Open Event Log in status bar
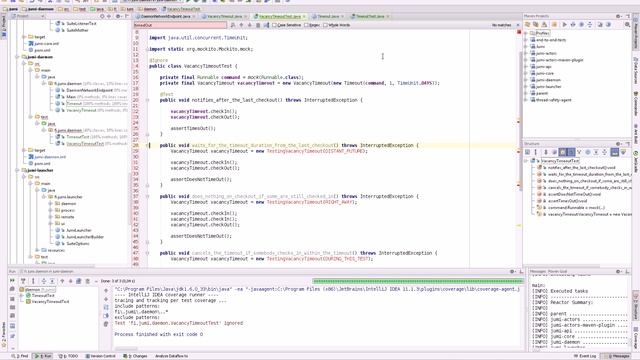Screen dimensions: 640x360 click(584, 356)
